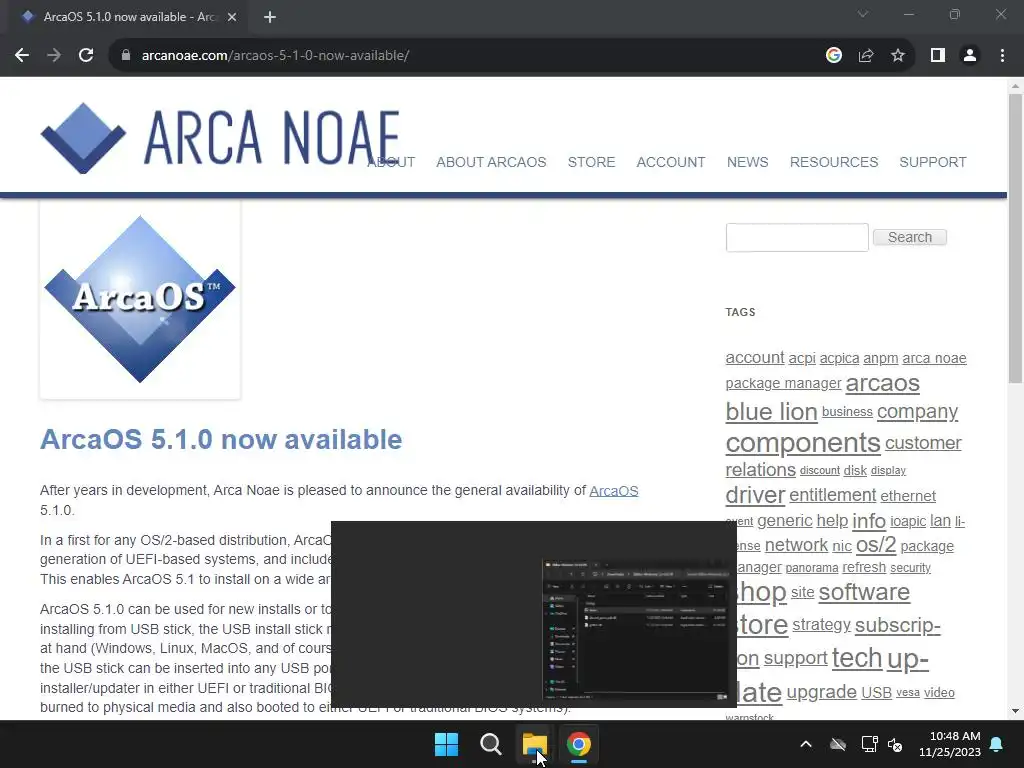Viewport: 1024px width, 768px height.
Task: Open the ACCOUNT menu
Action: [x=671, y=162]
